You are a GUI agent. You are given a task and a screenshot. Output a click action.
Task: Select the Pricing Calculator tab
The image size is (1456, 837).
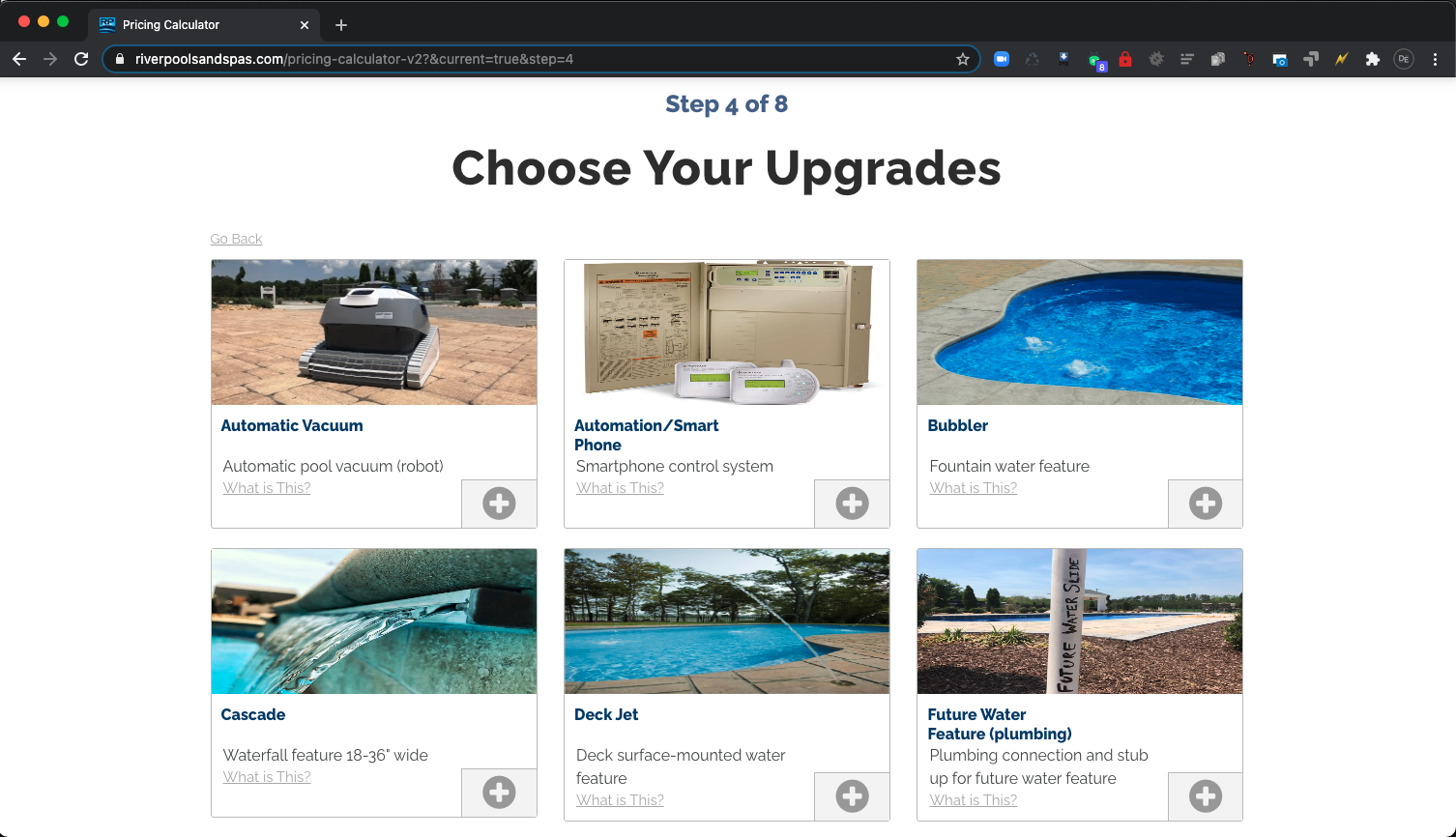204,25
